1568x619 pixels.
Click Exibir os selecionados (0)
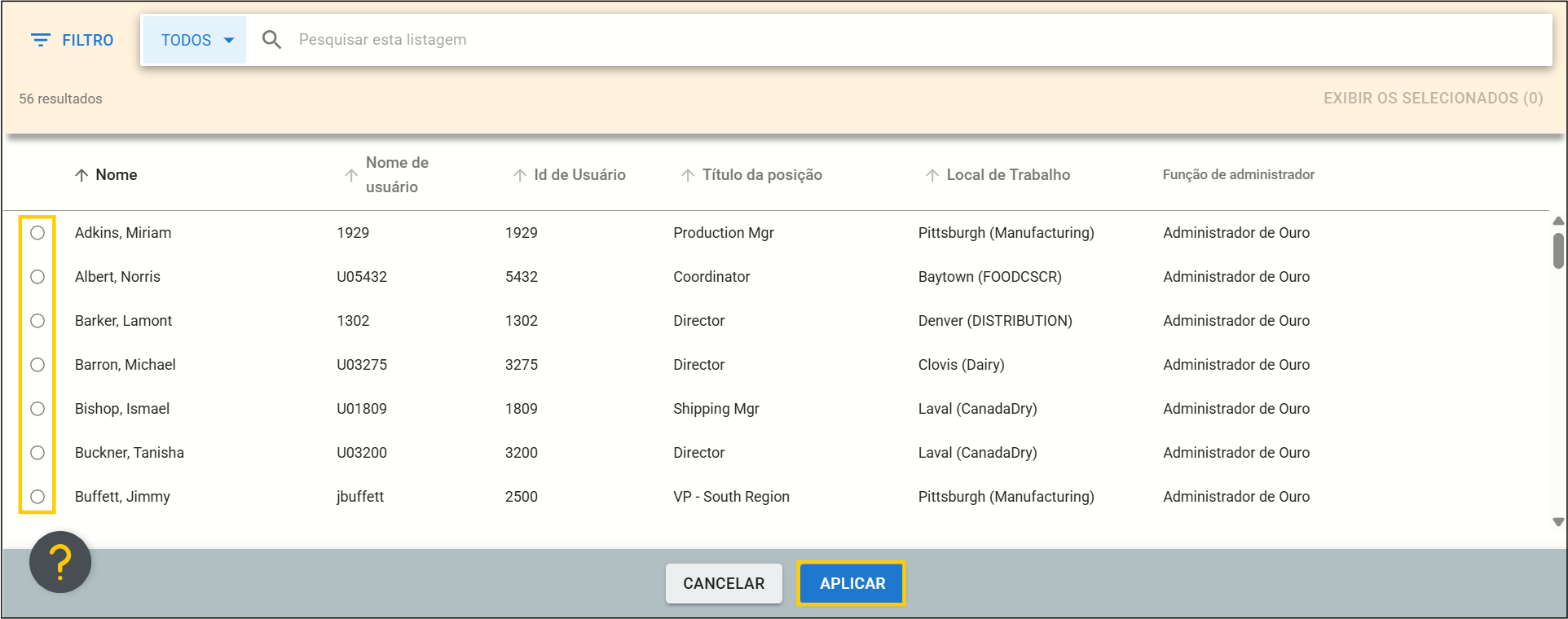1433,99
